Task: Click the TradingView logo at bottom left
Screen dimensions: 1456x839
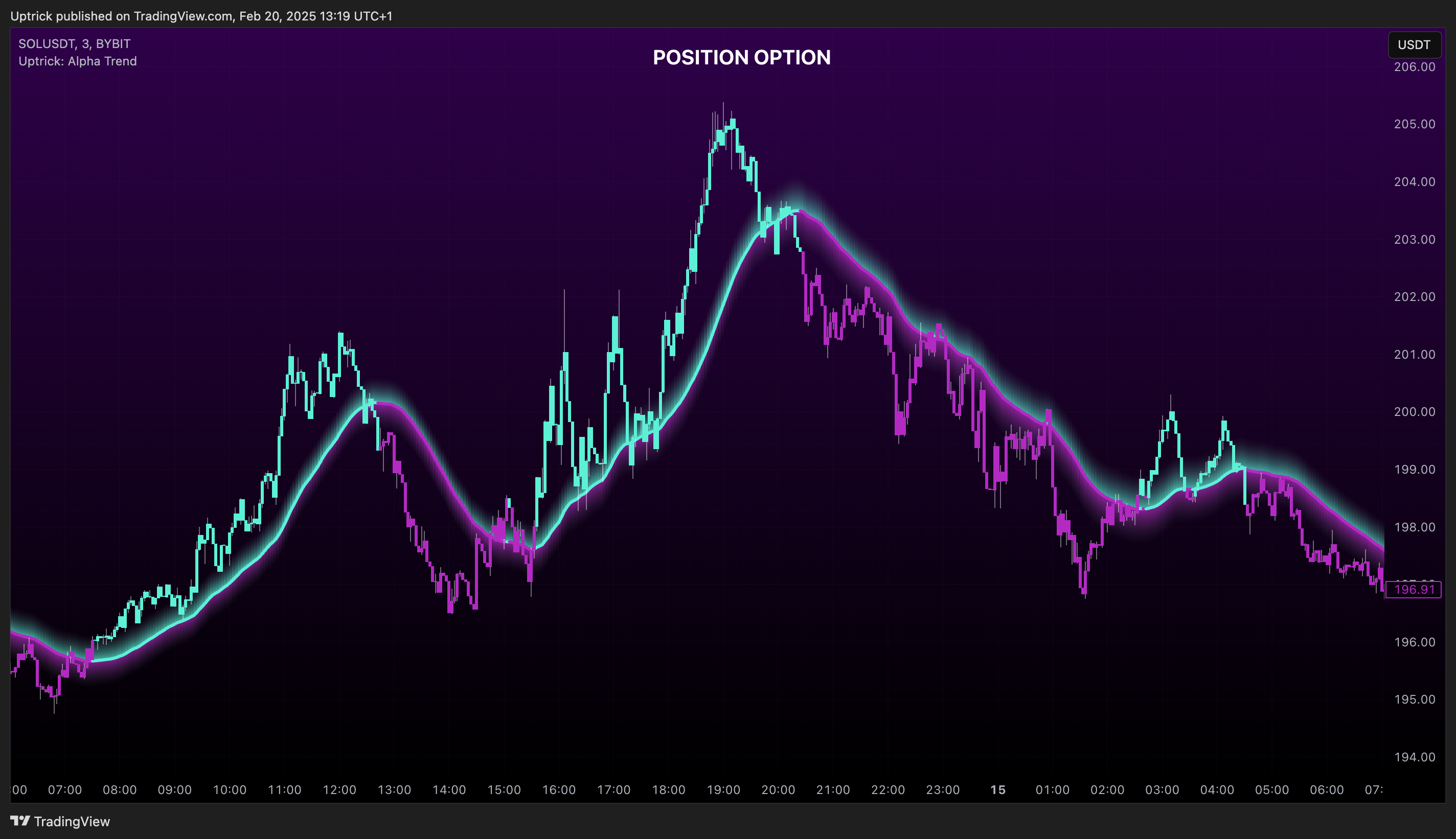Action: [60, 821]
